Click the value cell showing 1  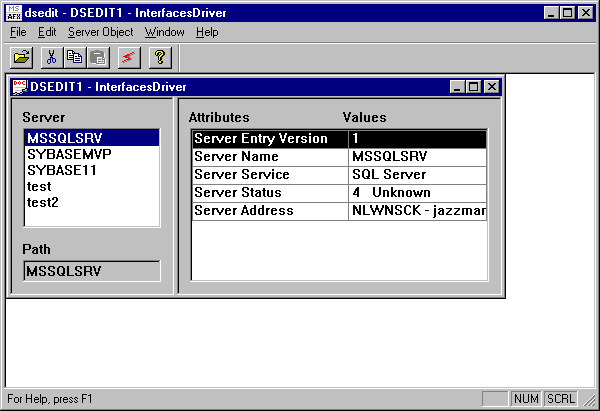point(417,139)
